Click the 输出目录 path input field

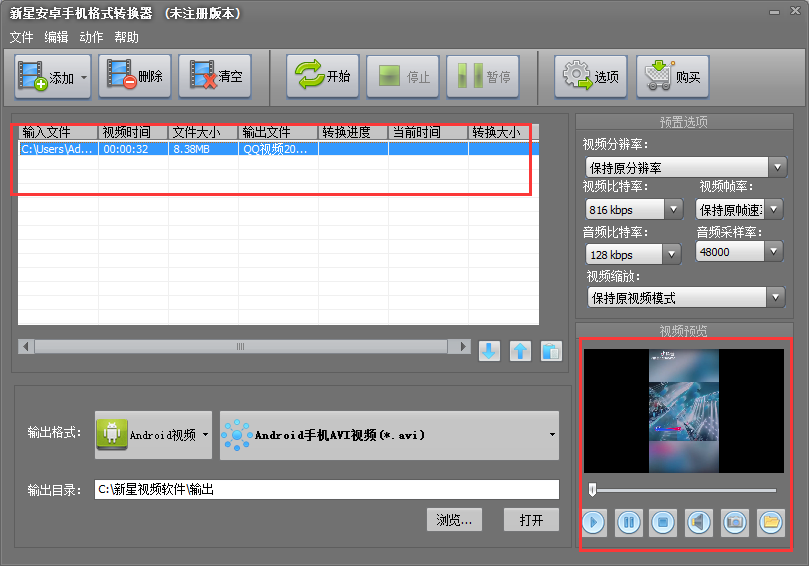click(327, 489)
